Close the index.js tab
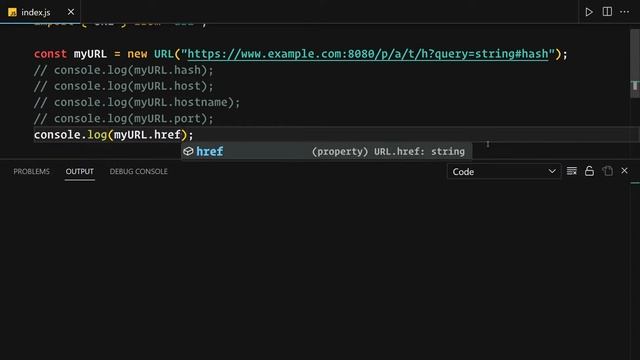Screen dimensions: 640x360 pyautogui.click(x=71, y=12)
